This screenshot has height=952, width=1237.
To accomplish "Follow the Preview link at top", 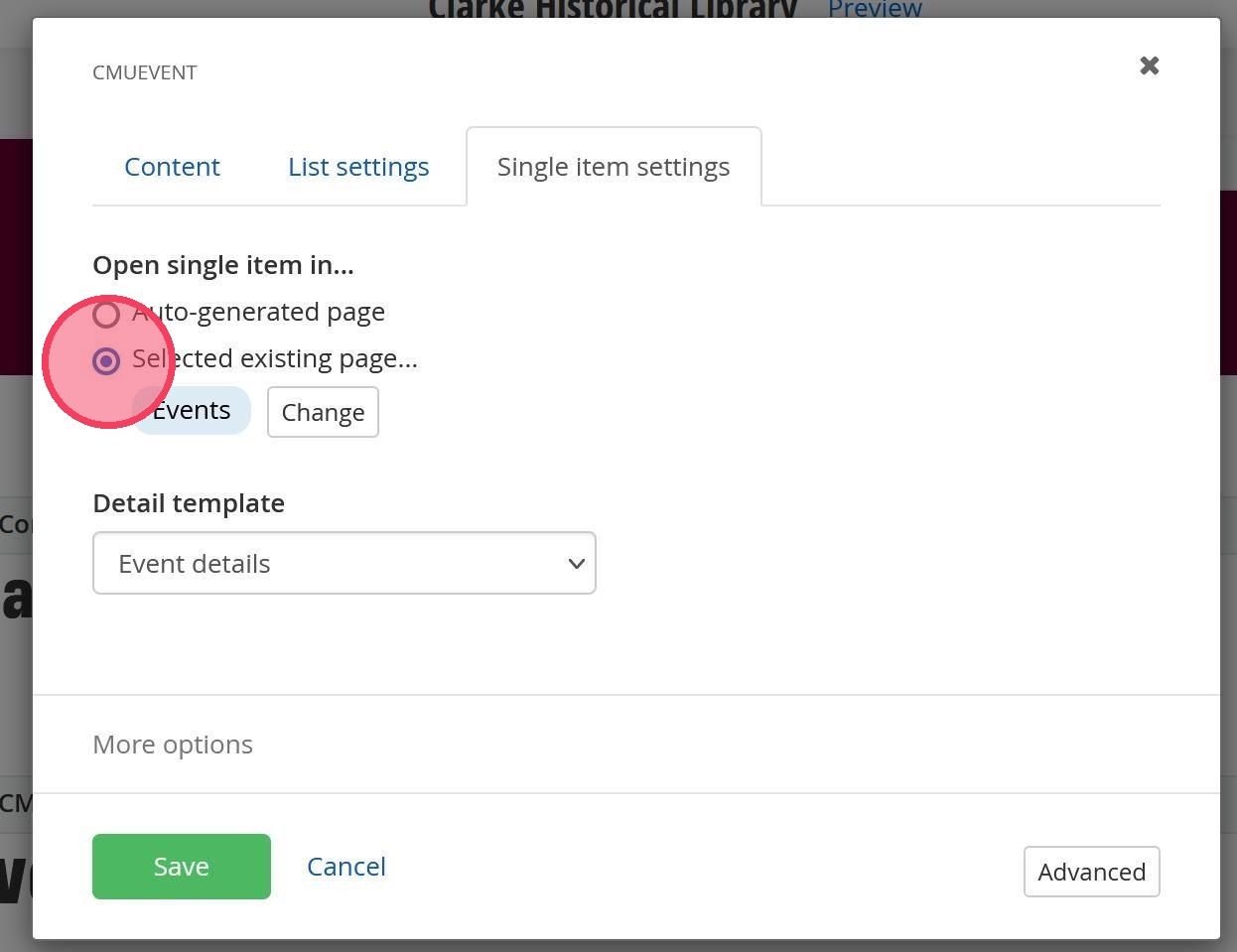I will tap(875, 10).
